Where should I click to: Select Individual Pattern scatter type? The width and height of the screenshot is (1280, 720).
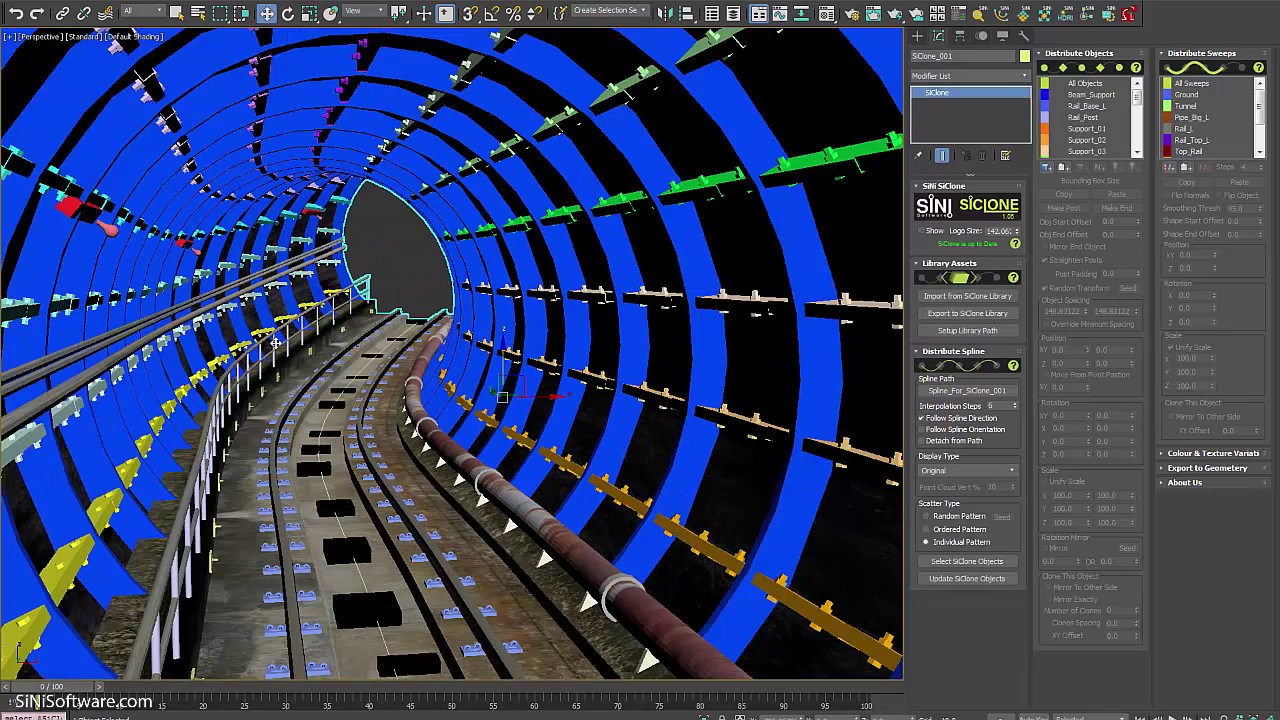pos(925,542)
